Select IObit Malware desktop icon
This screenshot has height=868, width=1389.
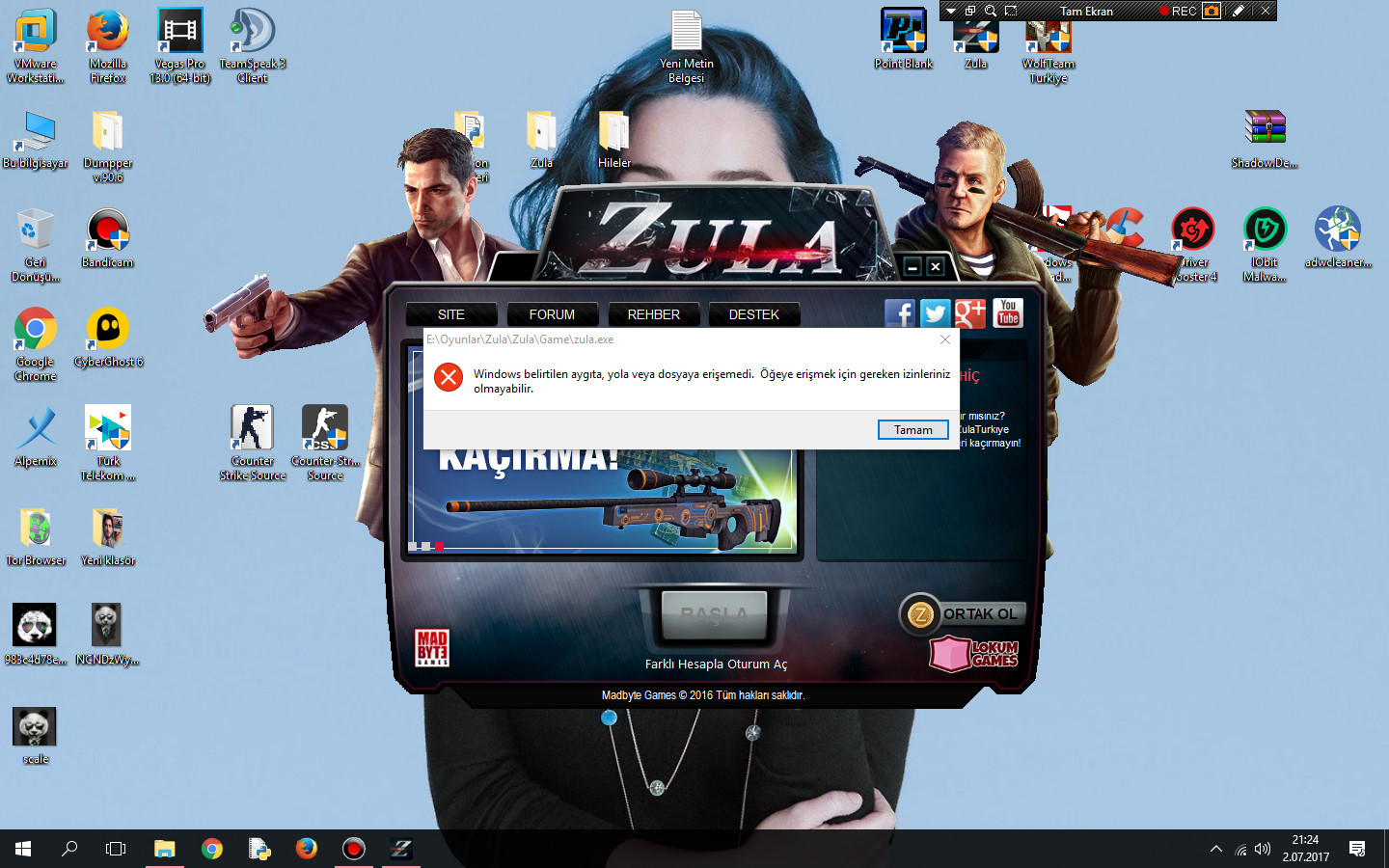(x=1265, y=245)
